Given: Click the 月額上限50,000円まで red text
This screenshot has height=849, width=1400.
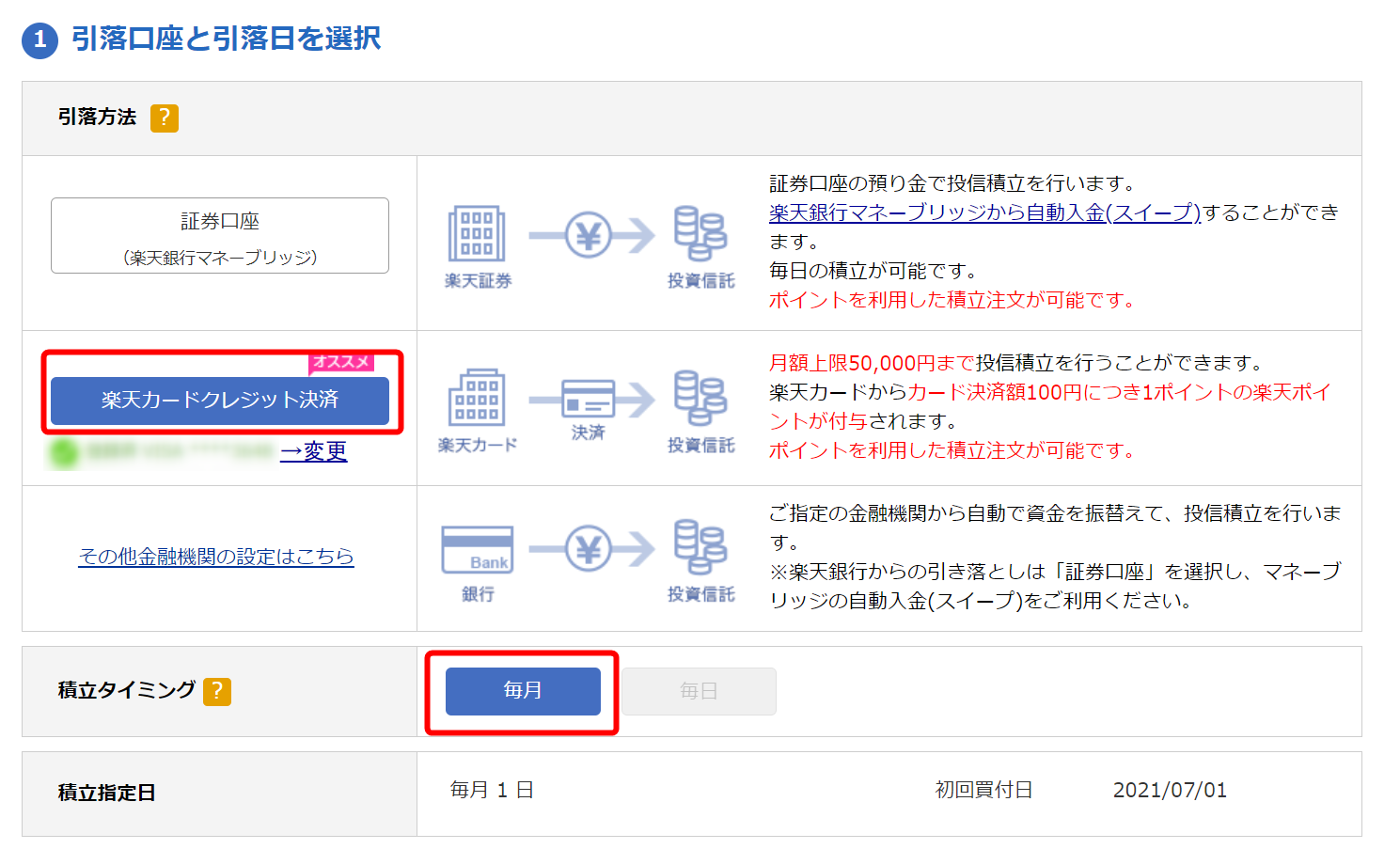Looking at the screenshot, I should point(872,363).
